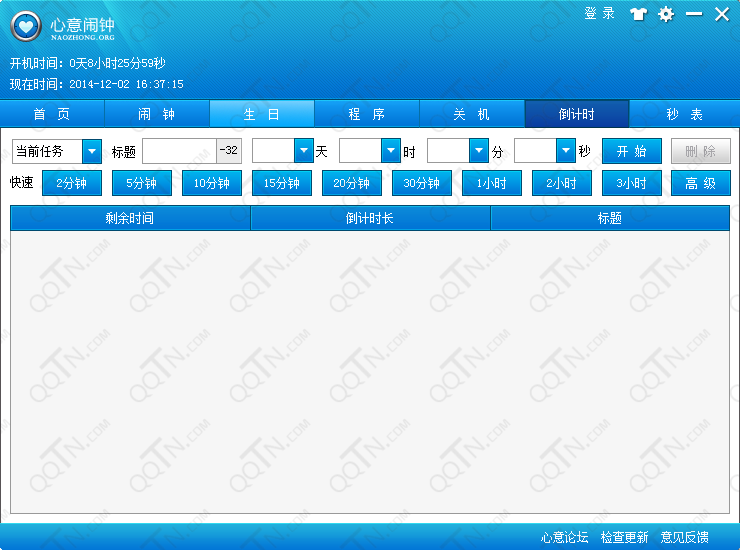Expand the 当前任务 task dropdown
Screen dimensions: 740x550
click(92, 151)
